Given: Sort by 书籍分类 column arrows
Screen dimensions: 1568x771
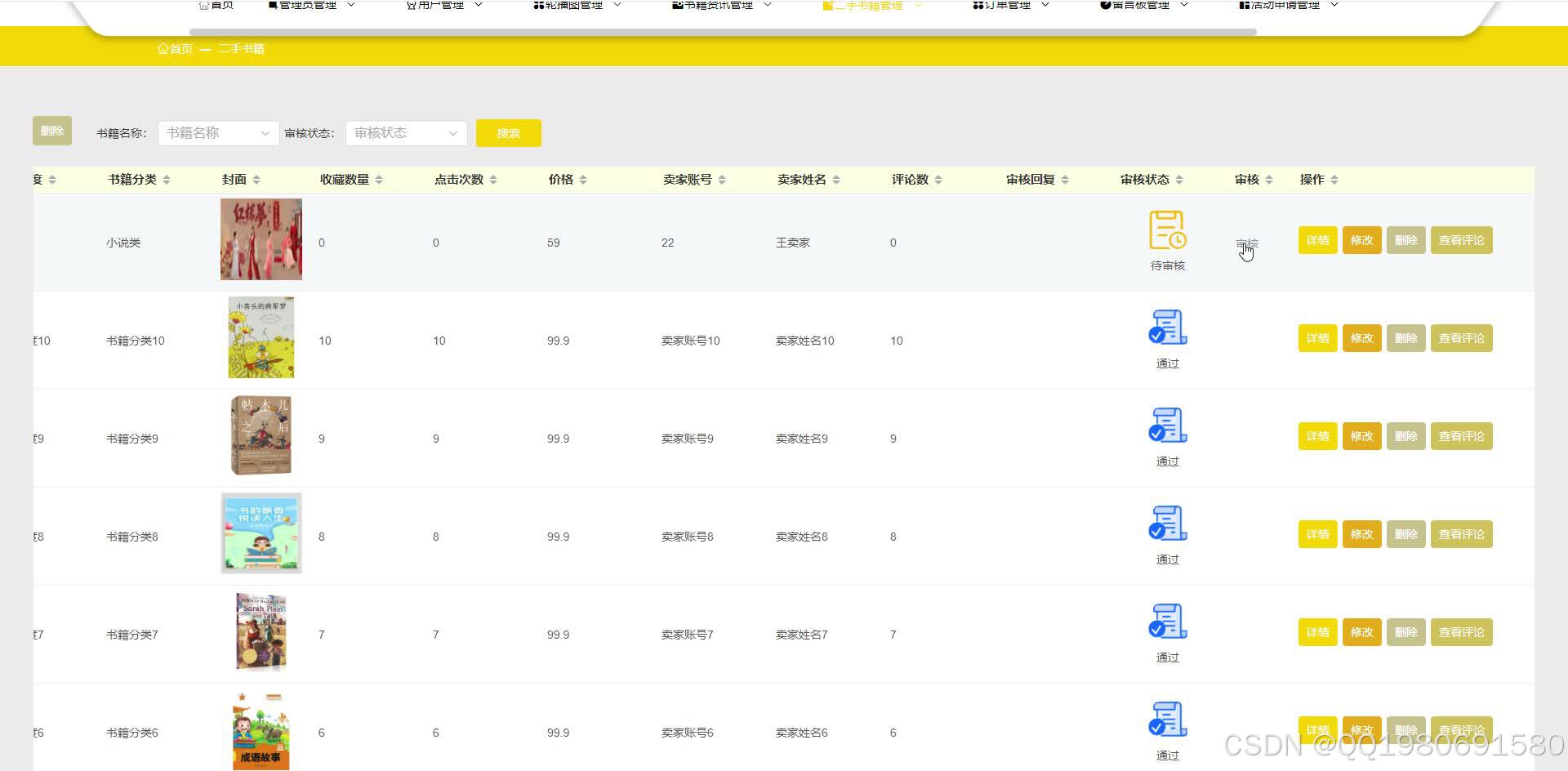Looking at the screenshot, I should tap(167, 180).
